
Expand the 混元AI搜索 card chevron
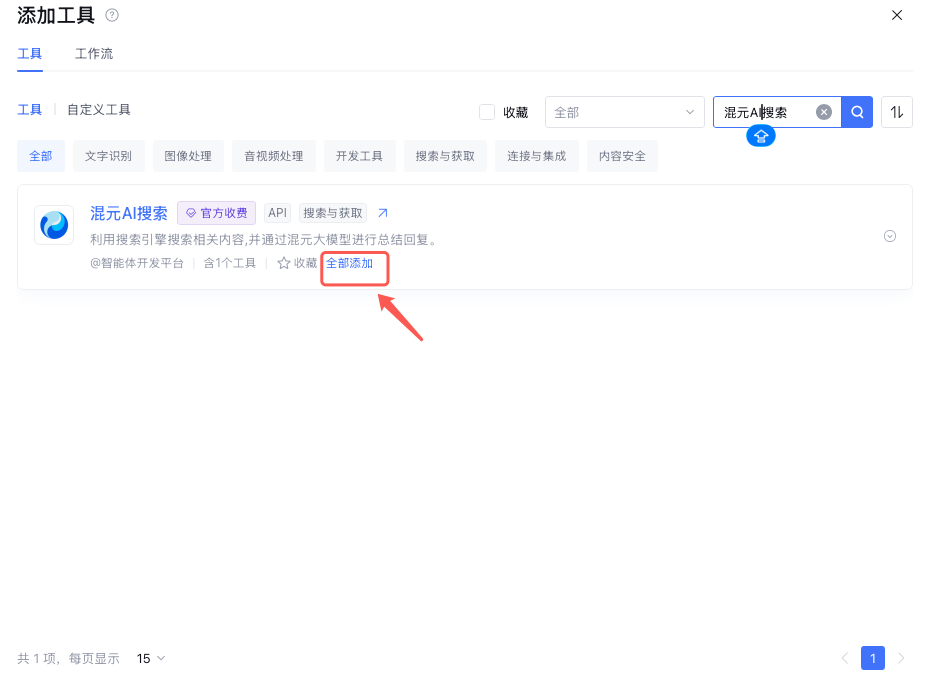click(x=890, y=236)
